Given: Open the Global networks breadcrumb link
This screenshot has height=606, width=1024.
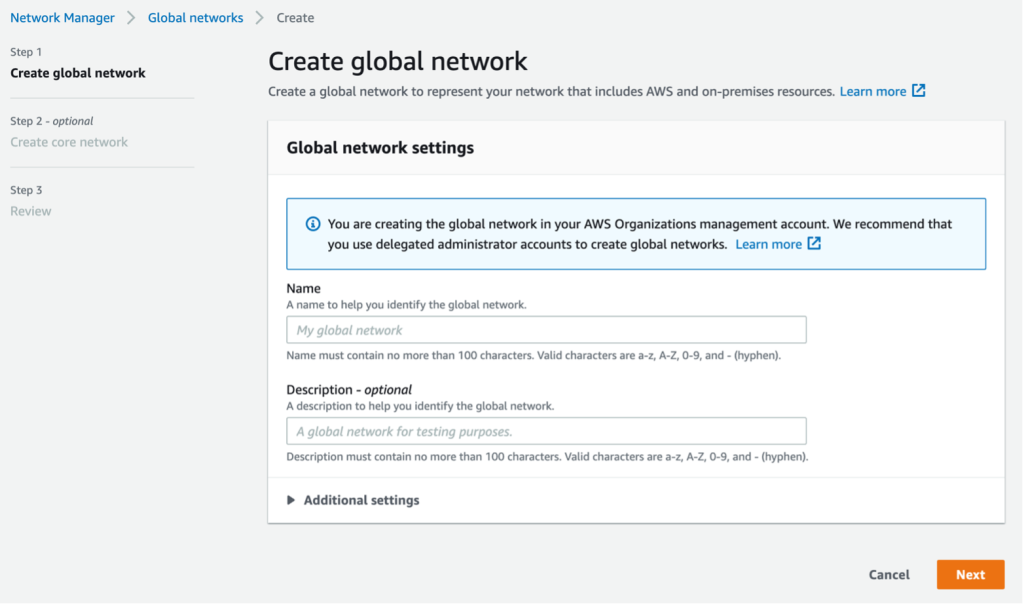Looking at the screenshot, I should pyautogui.click(x=195, y=17).
